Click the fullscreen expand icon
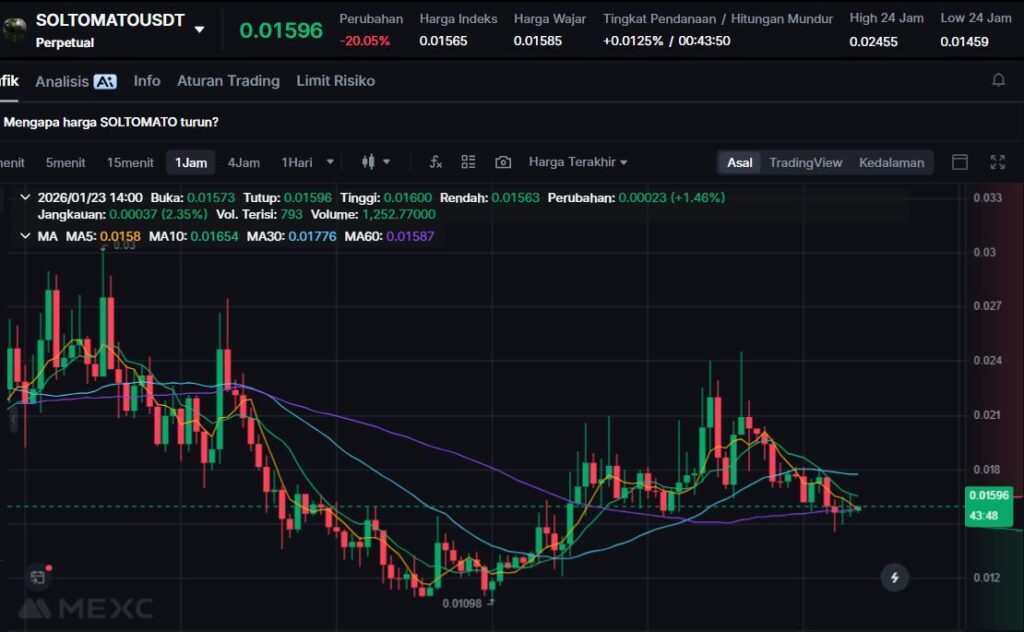The width and height of the screenshot is (1024, 632). click(x=997, y=162)
